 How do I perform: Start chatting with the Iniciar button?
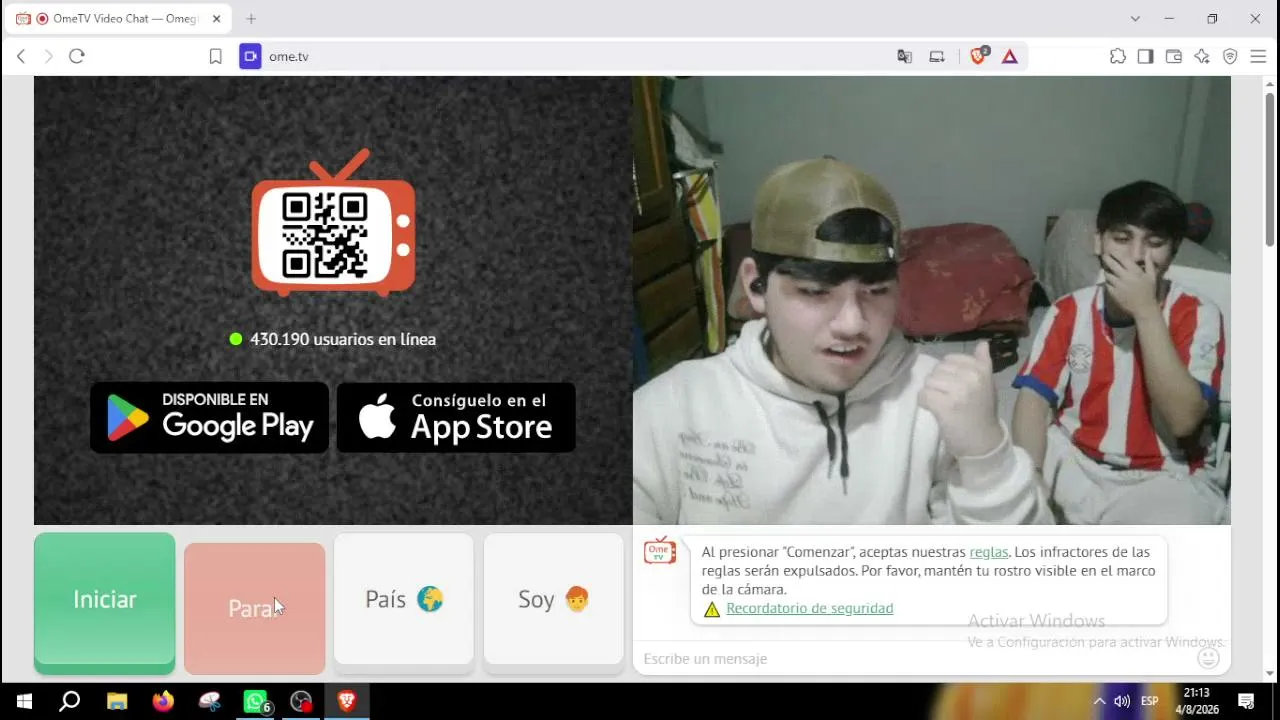105,603
